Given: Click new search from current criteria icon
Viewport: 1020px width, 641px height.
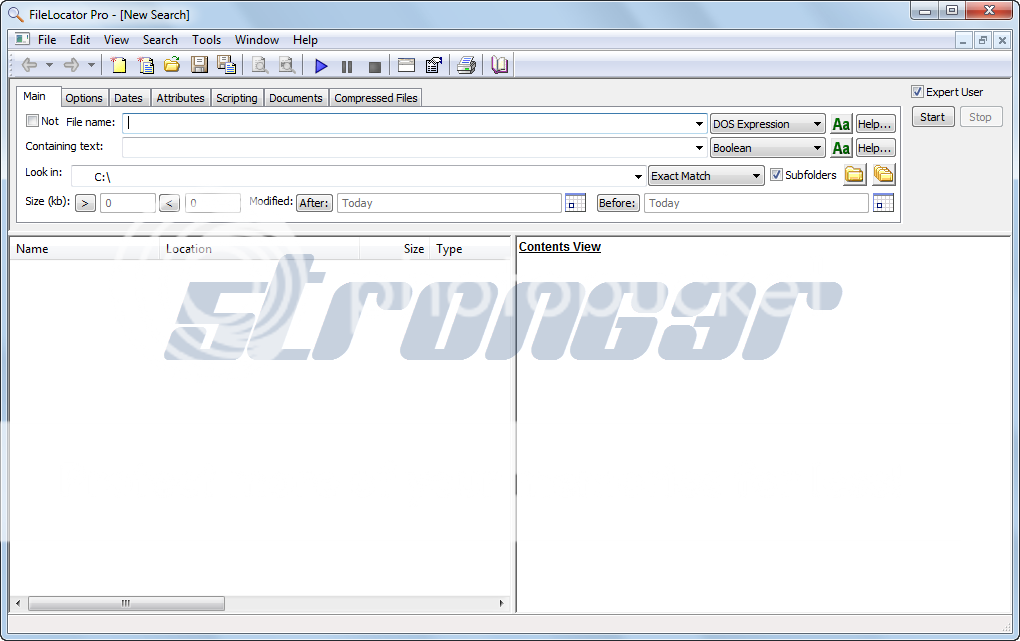Looking at the screenshot, I should tap(146, 65).
